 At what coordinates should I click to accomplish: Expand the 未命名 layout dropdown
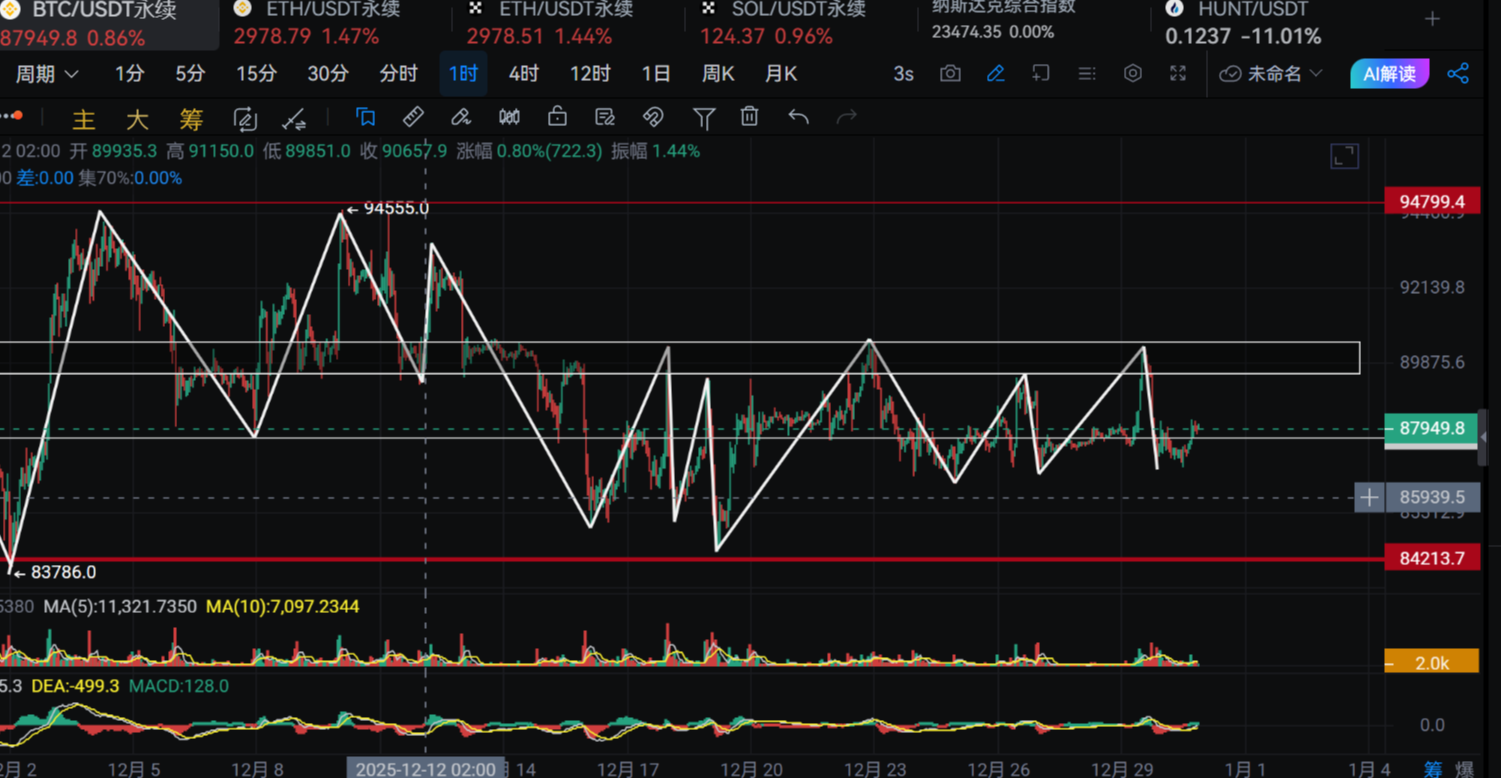click(1269, 73)
